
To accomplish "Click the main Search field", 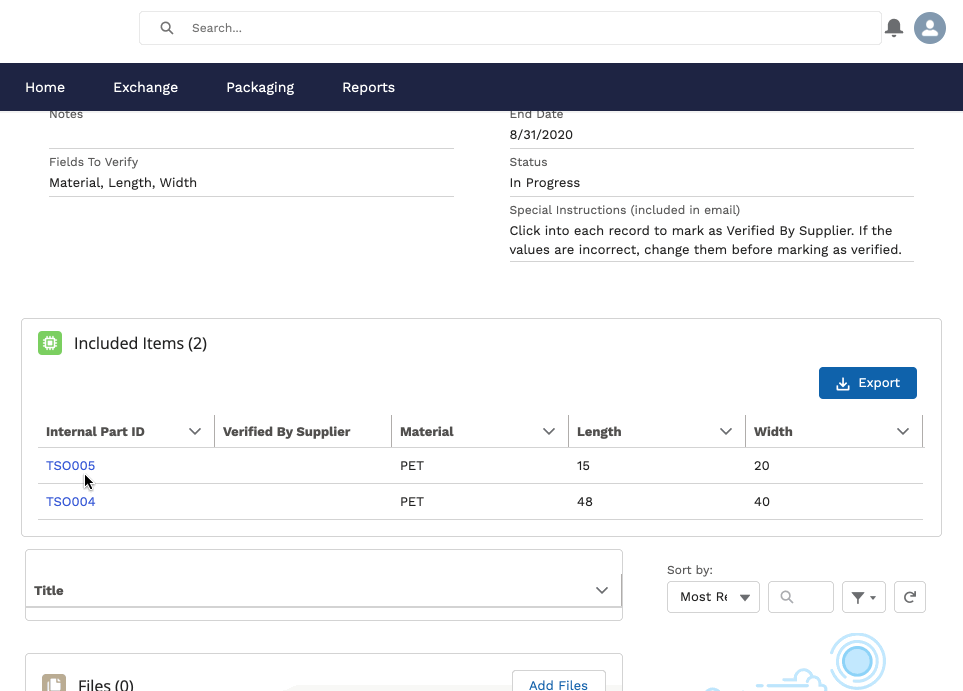I will [510, 28].
